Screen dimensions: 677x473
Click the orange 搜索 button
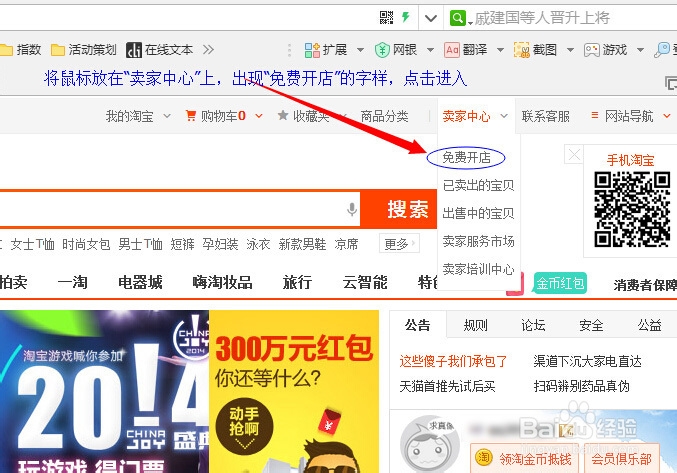pyautogui.click(x=399, y=209)
